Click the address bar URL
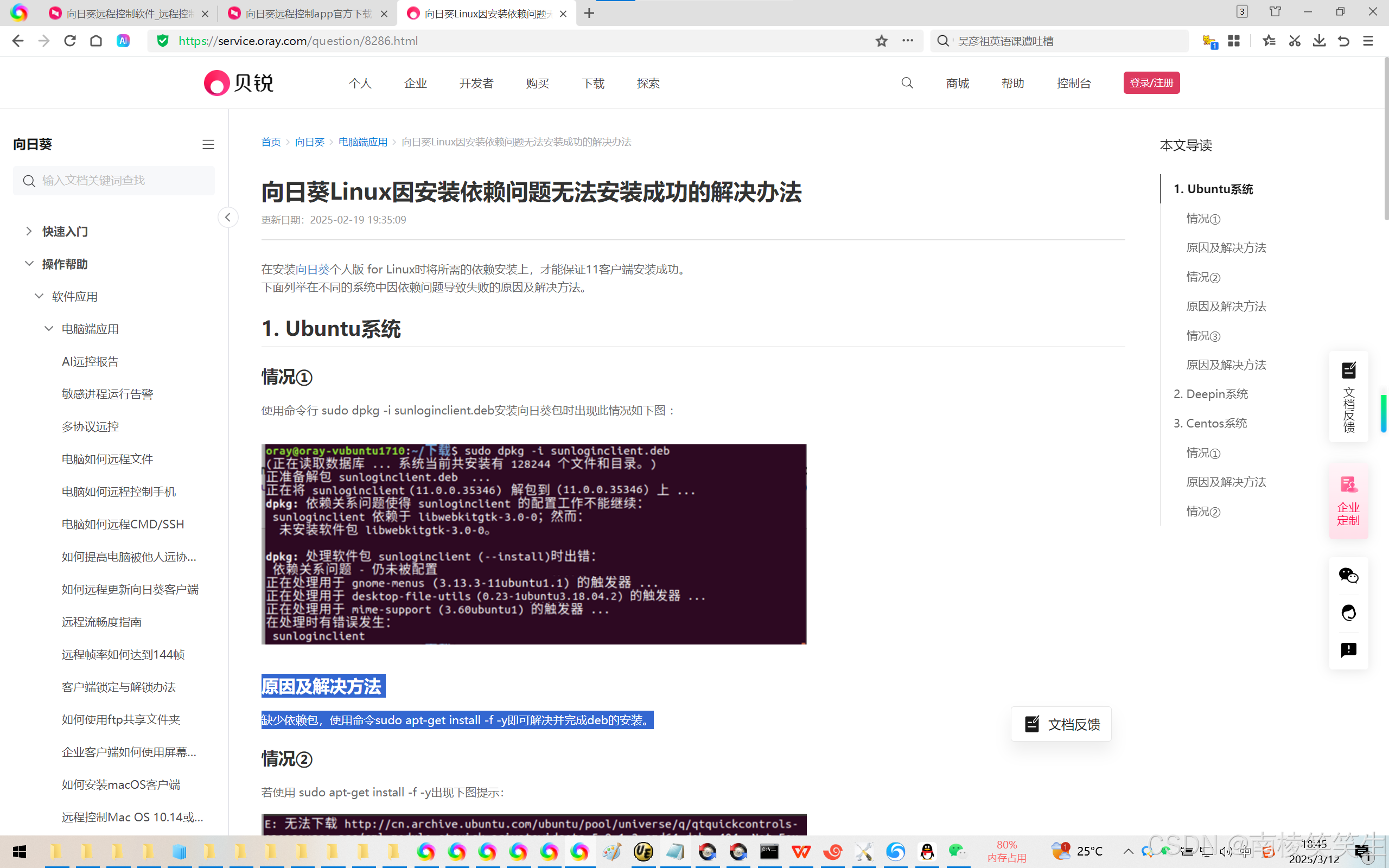The image size is (1389, 868). 298,41
